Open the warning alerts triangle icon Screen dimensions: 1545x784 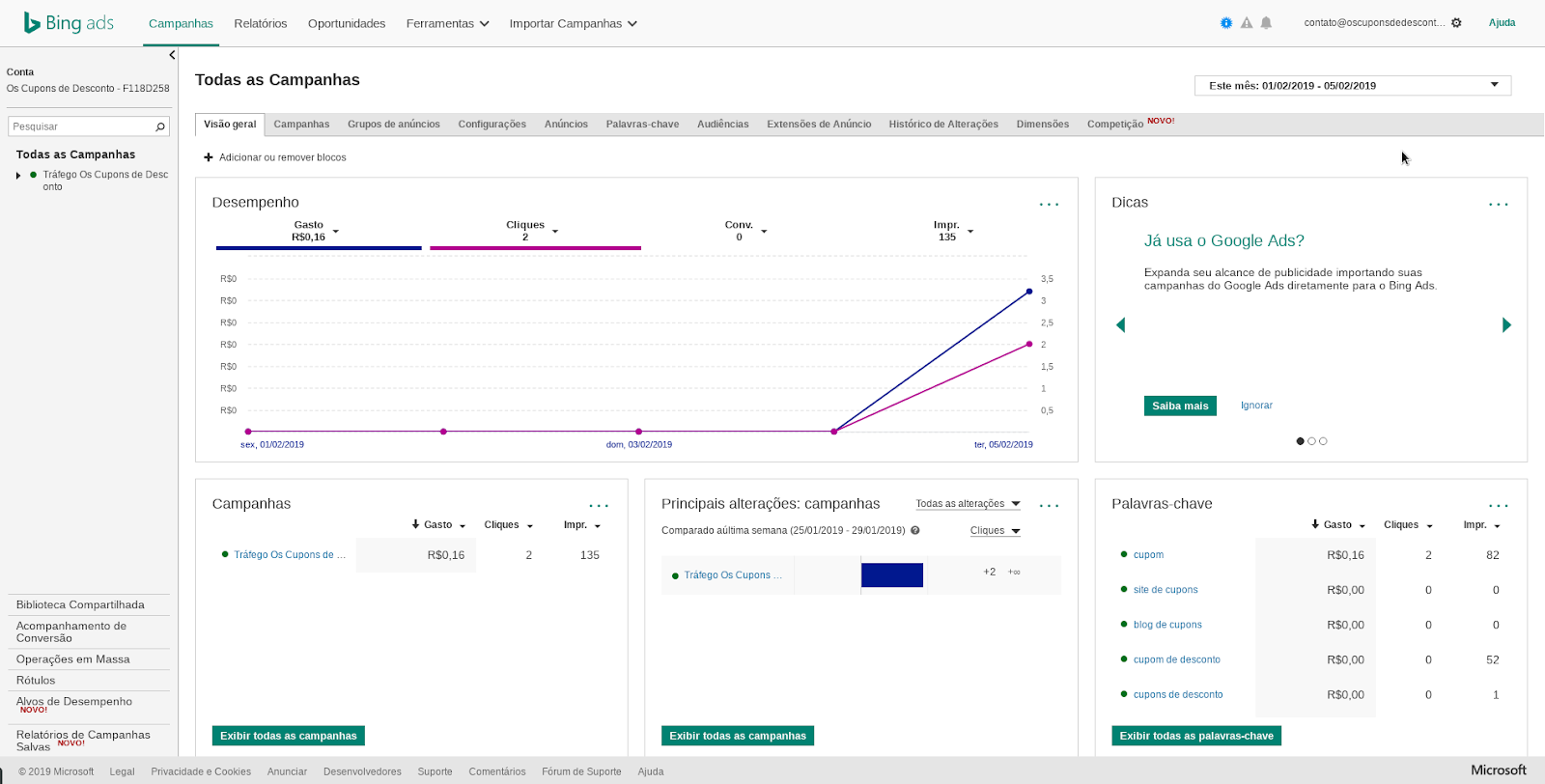pyautogui.click(x=1247, y=23)
